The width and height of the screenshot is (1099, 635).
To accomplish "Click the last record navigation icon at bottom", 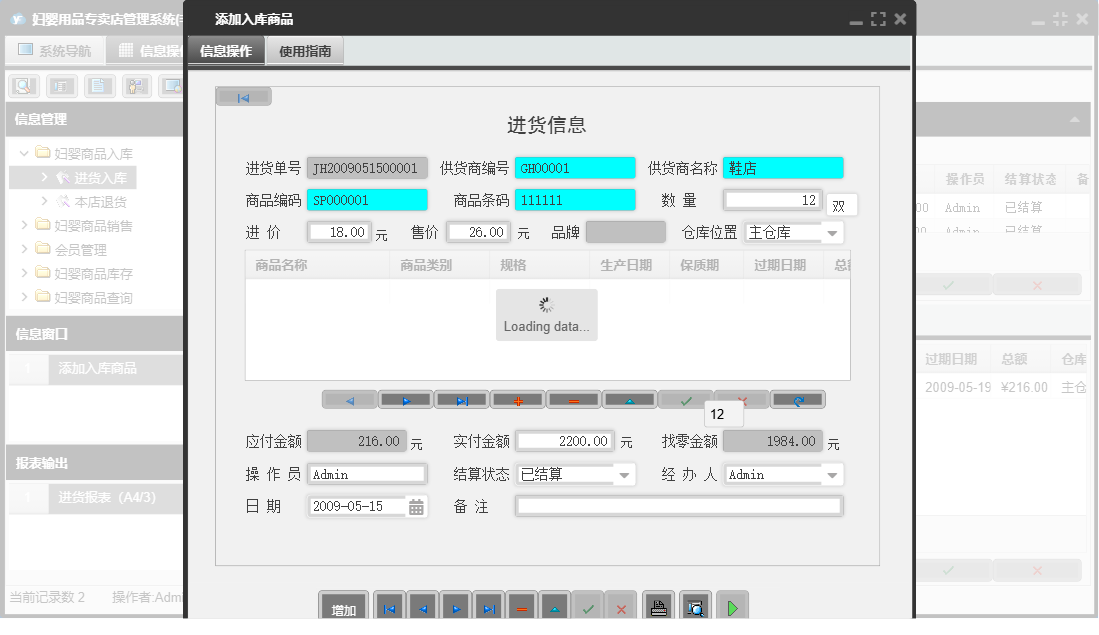I will pos(489,605).
